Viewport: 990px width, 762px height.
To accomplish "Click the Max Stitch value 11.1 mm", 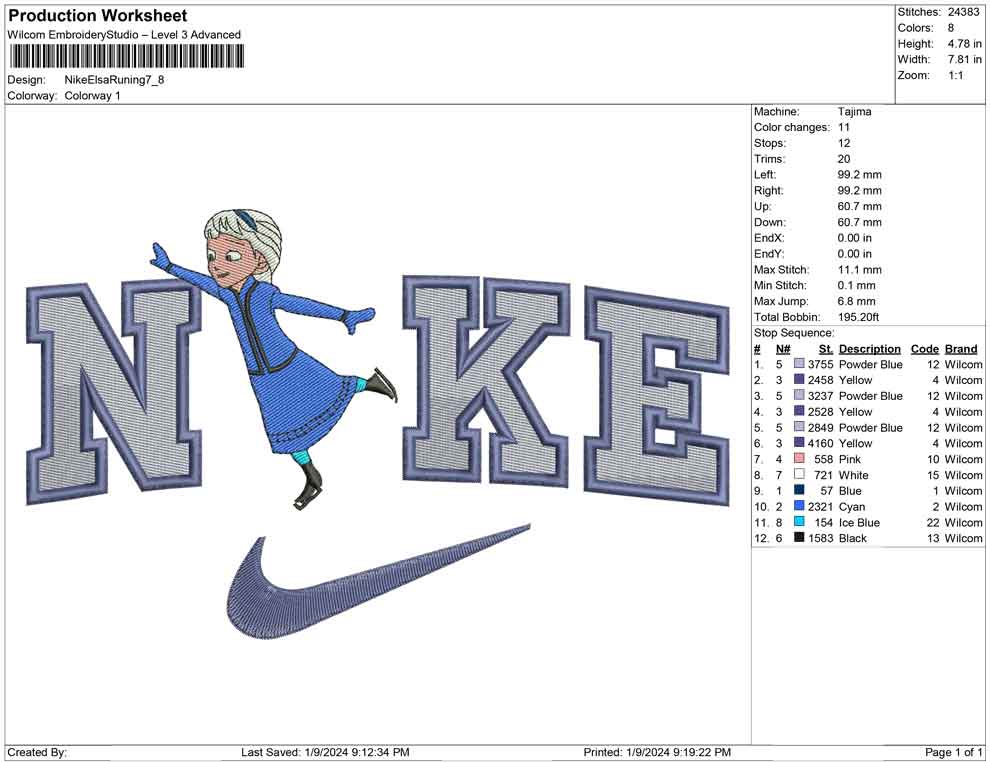I will click(859, 270).
